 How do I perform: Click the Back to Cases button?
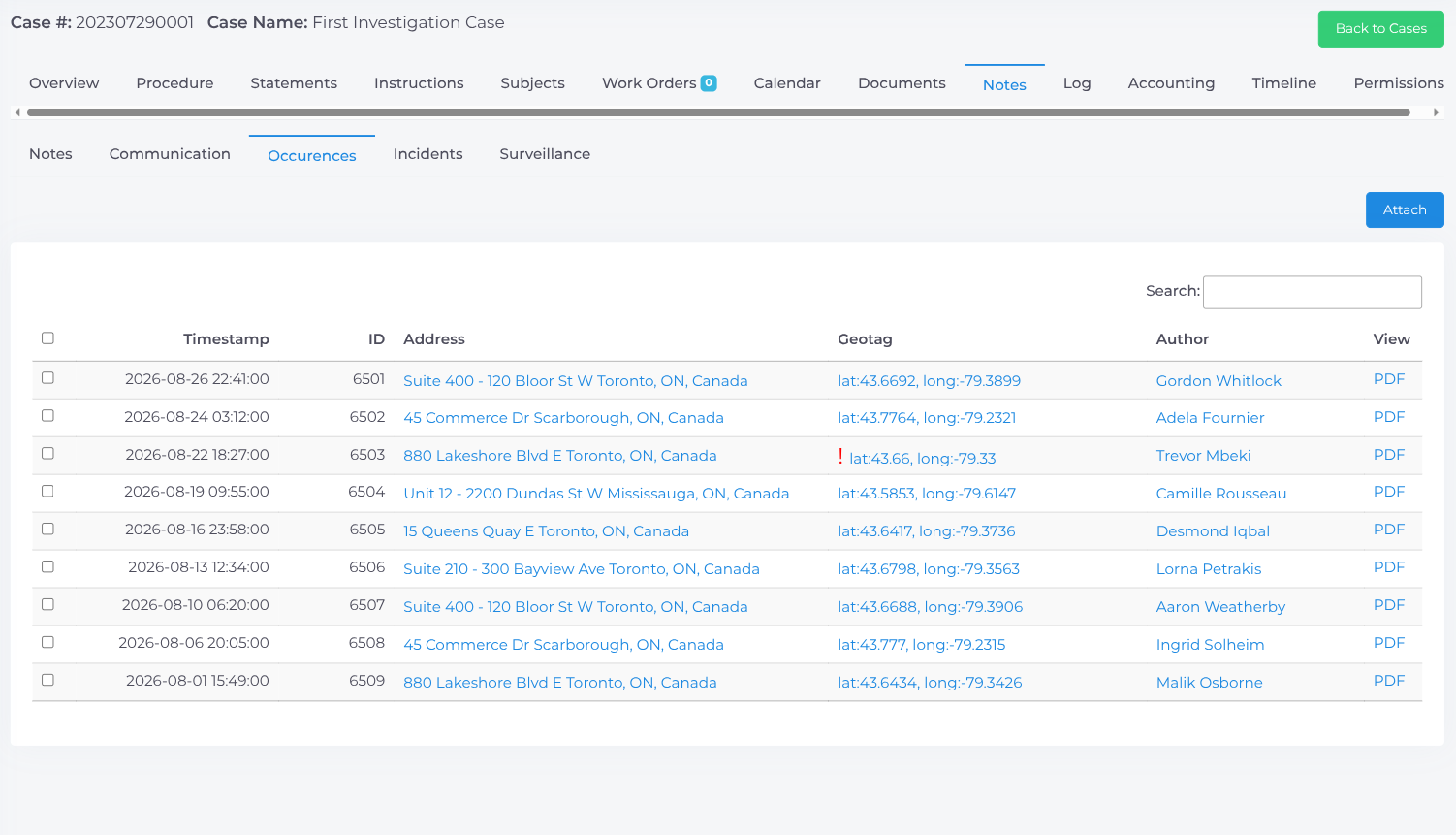[x=1380, y=29]
